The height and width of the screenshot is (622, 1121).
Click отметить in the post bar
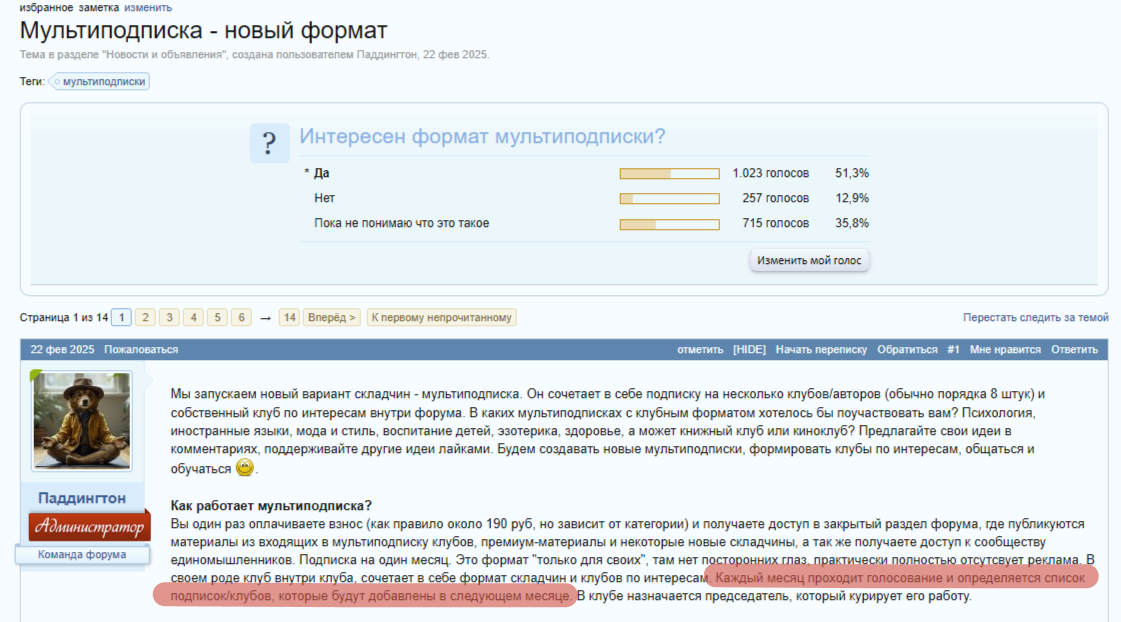[x=700, y=350]
